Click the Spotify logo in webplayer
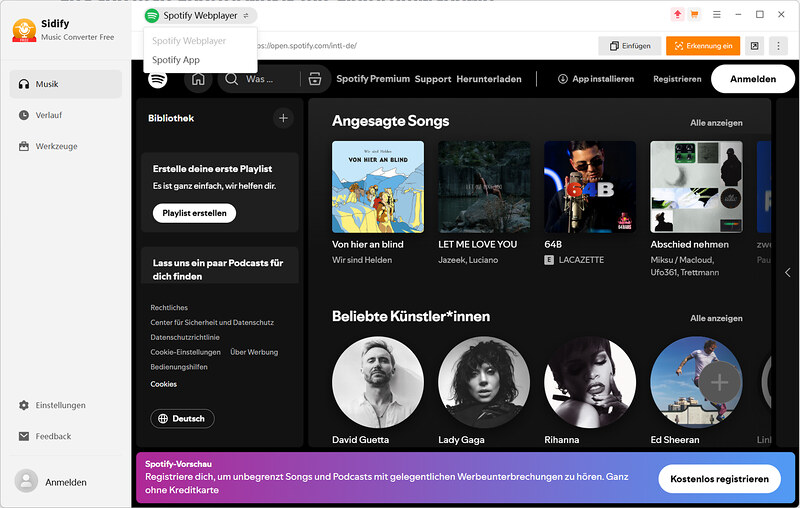 tap(158, 79)
